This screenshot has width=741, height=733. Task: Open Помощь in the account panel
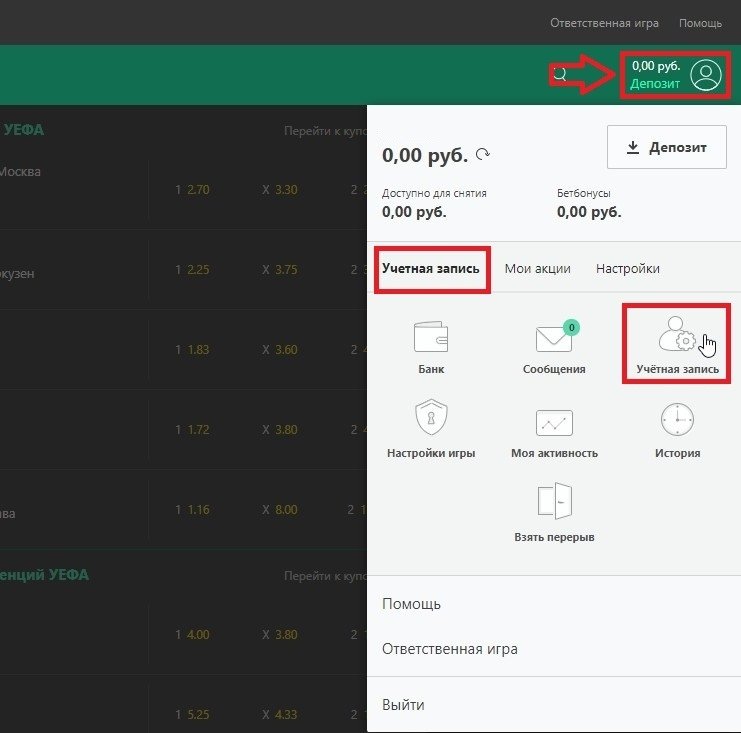(x=411, y=604)
